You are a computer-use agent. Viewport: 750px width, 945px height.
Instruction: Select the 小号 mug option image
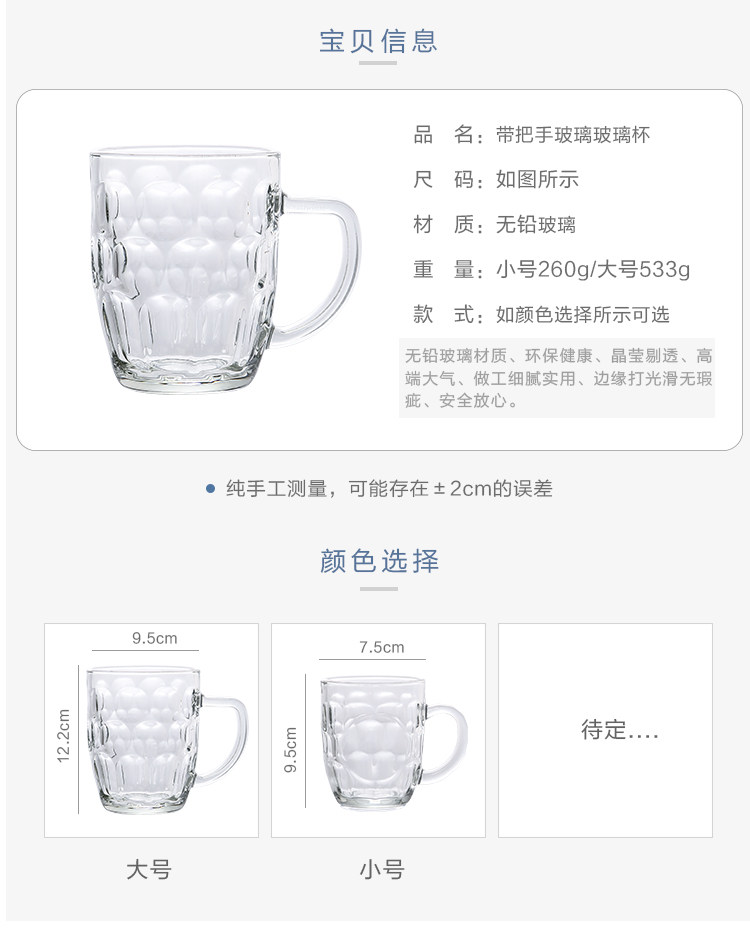click(378, 730)
